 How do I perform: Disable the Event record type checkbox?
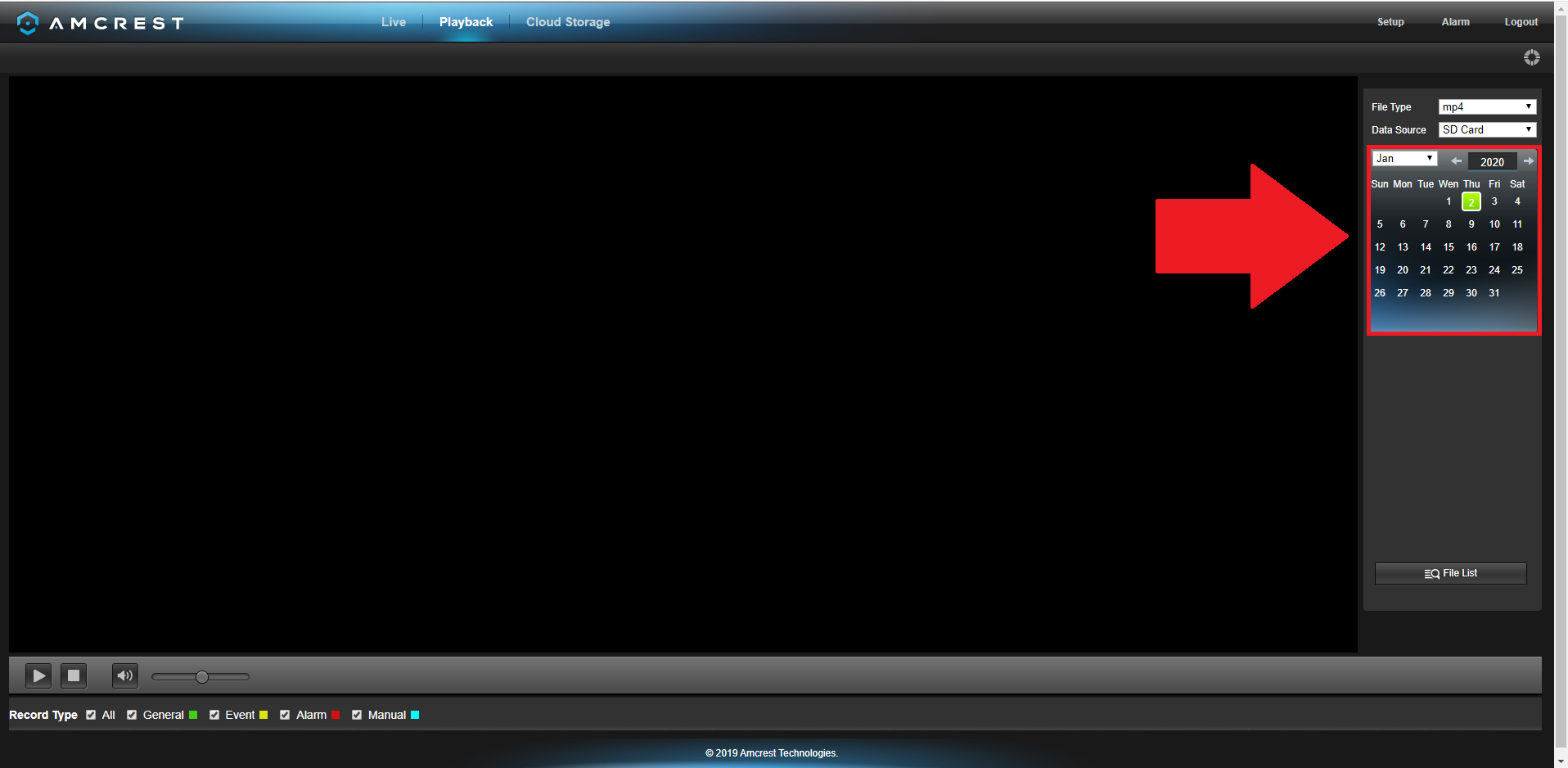coord(214,715)
